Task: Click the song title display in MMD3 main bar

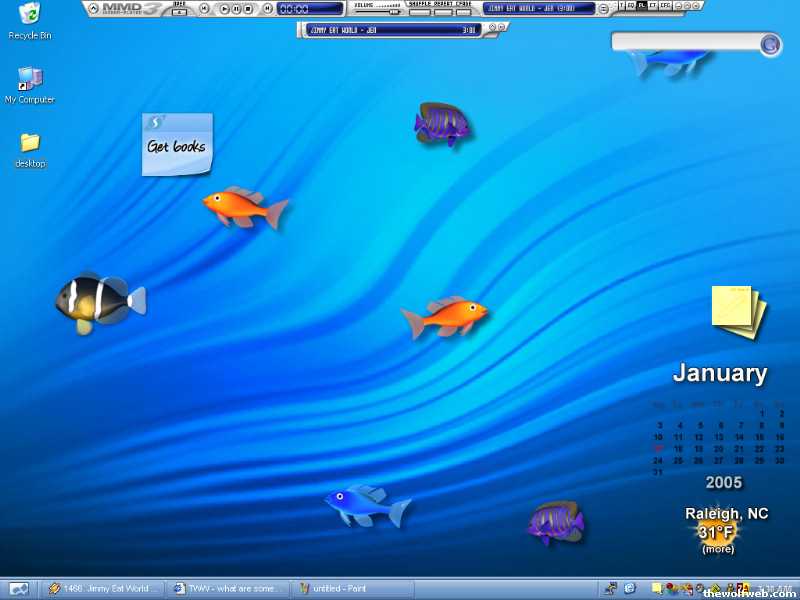Action: (539, 8)
